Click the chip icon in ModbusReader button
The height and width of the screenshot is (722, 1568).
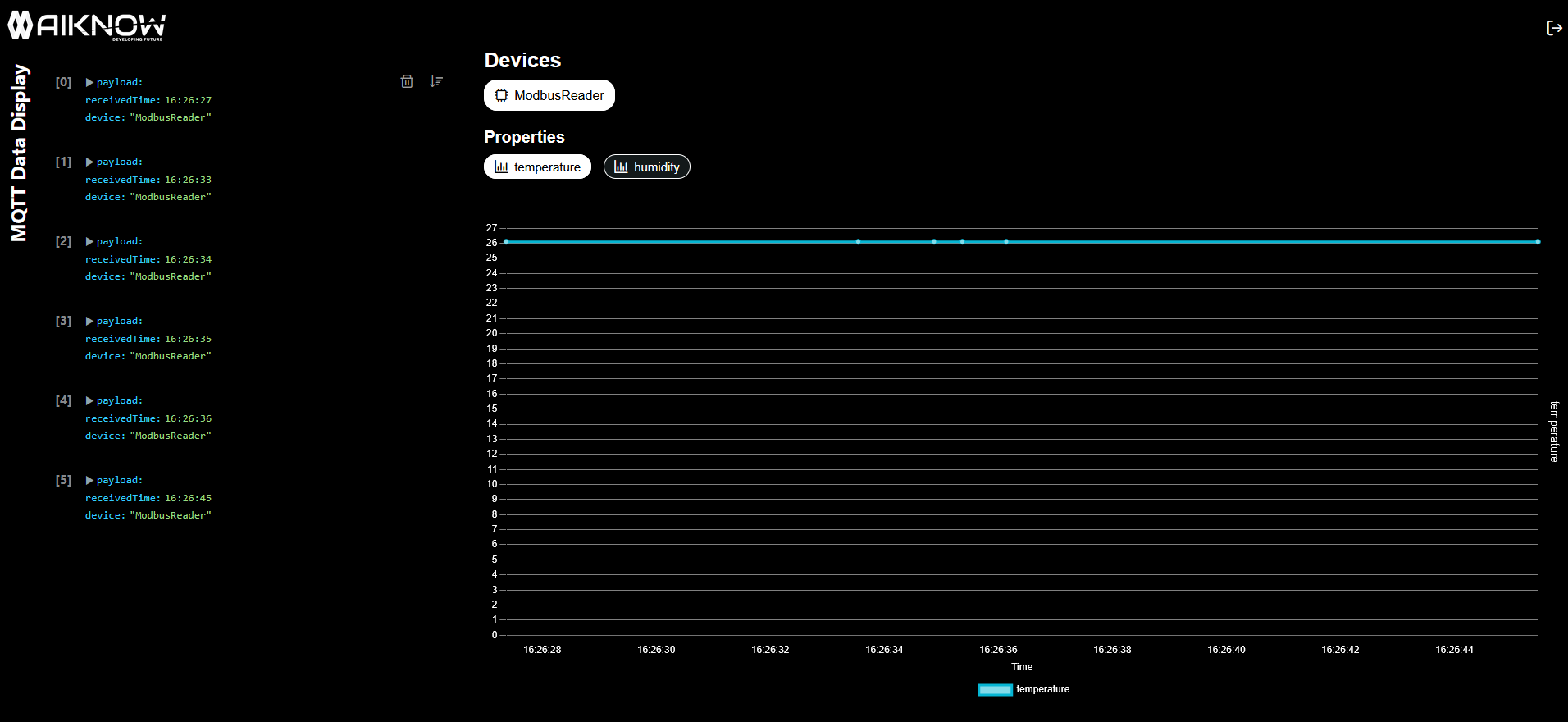pos(501,95)
